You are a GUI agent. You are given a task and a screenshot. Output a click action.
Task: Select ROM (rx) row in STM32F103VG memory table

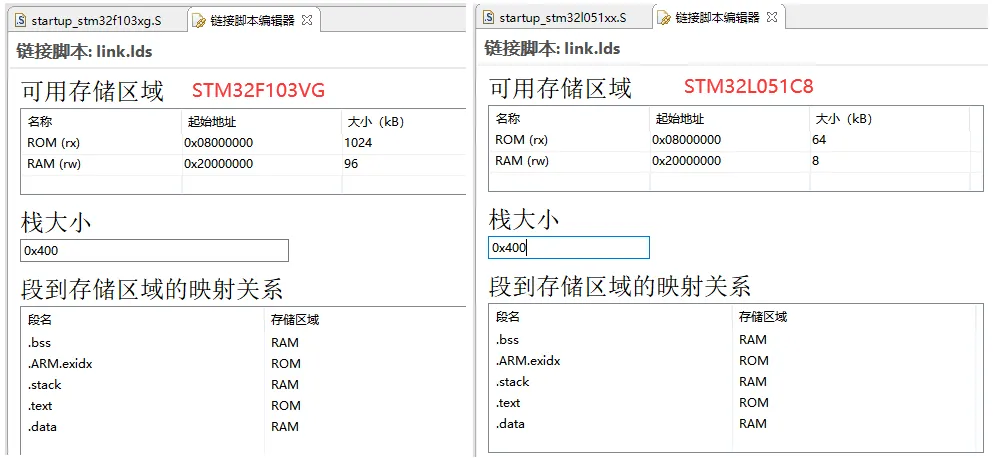click(x=244, y=143)
